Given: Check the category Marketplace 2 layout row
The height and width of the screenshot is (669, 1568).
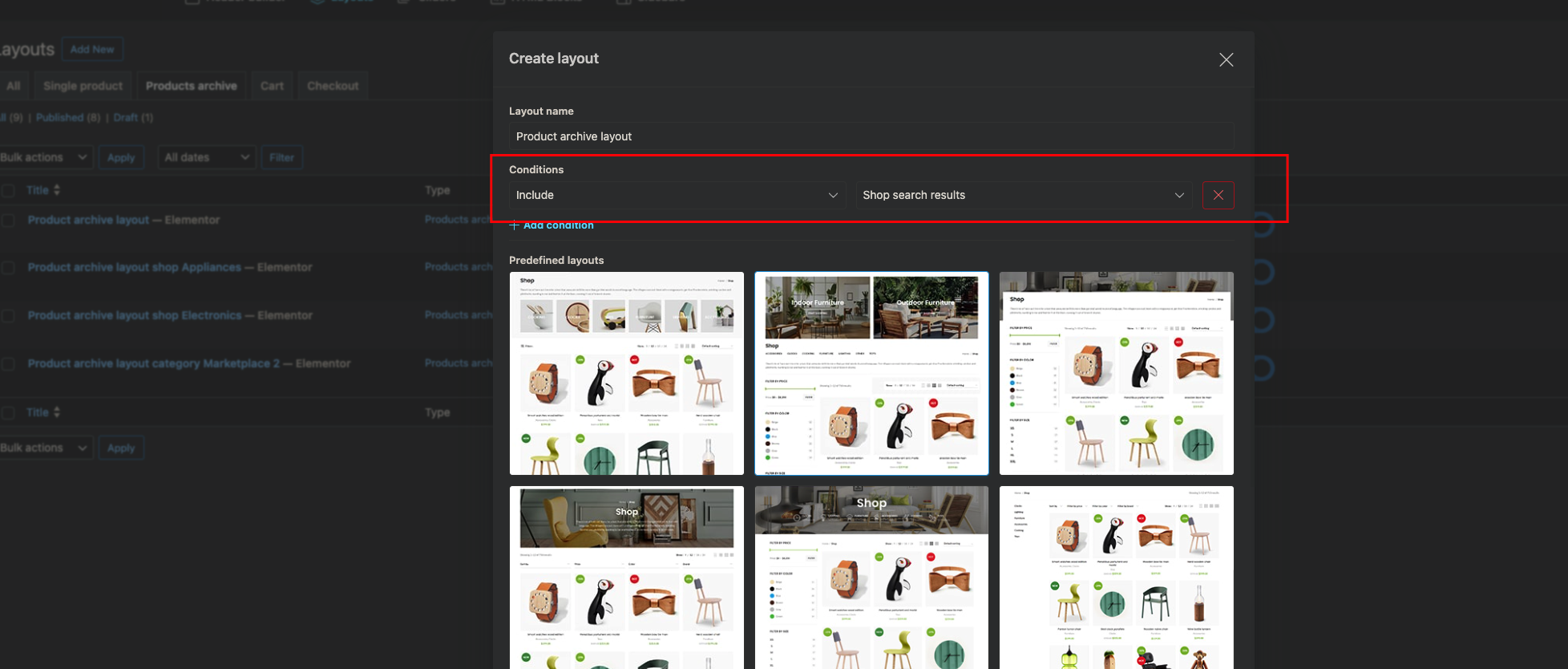Looking at the screenshot, I should click(8, 363).
